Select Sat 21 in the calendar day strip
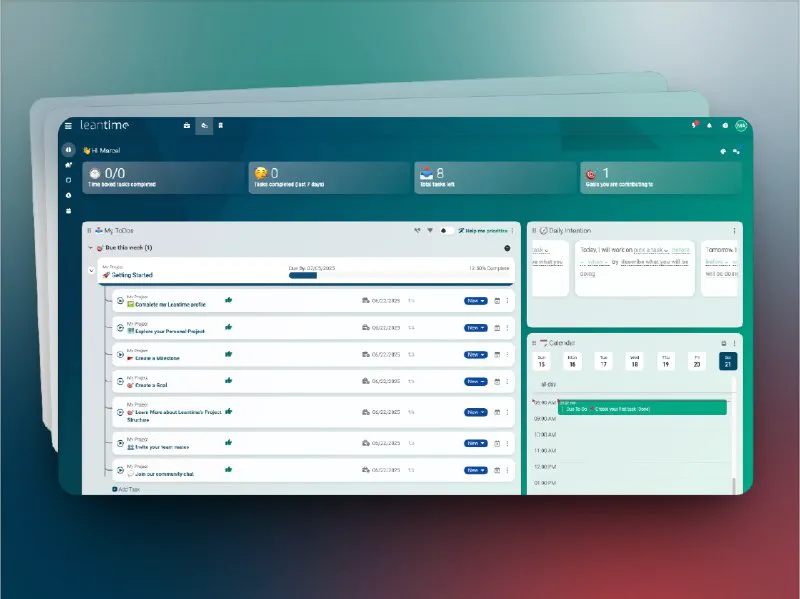The width and height of the screenshot is (800, 599). tap(727, 362)
